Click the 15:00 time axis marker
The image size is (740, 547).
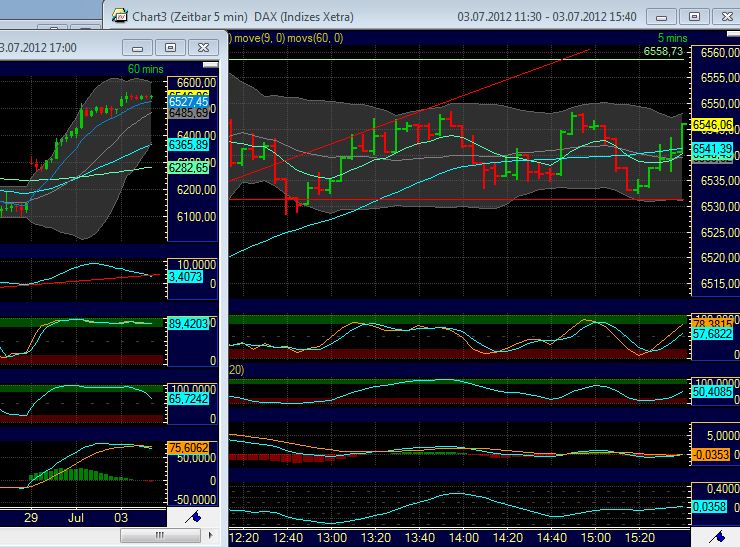pos(594,537)
